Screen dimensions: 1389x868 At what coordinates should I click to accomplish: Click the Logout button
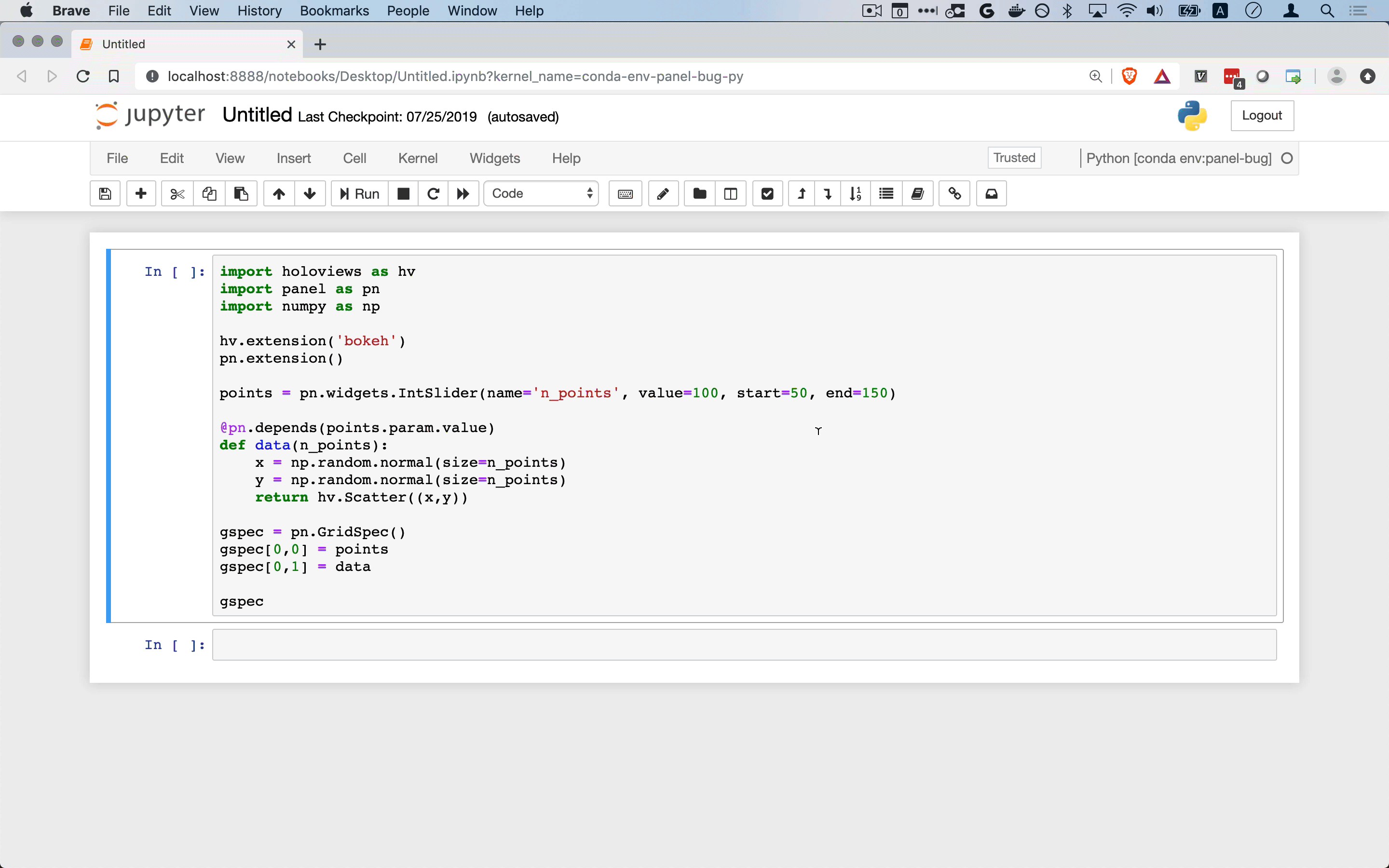coord(1262,115)
